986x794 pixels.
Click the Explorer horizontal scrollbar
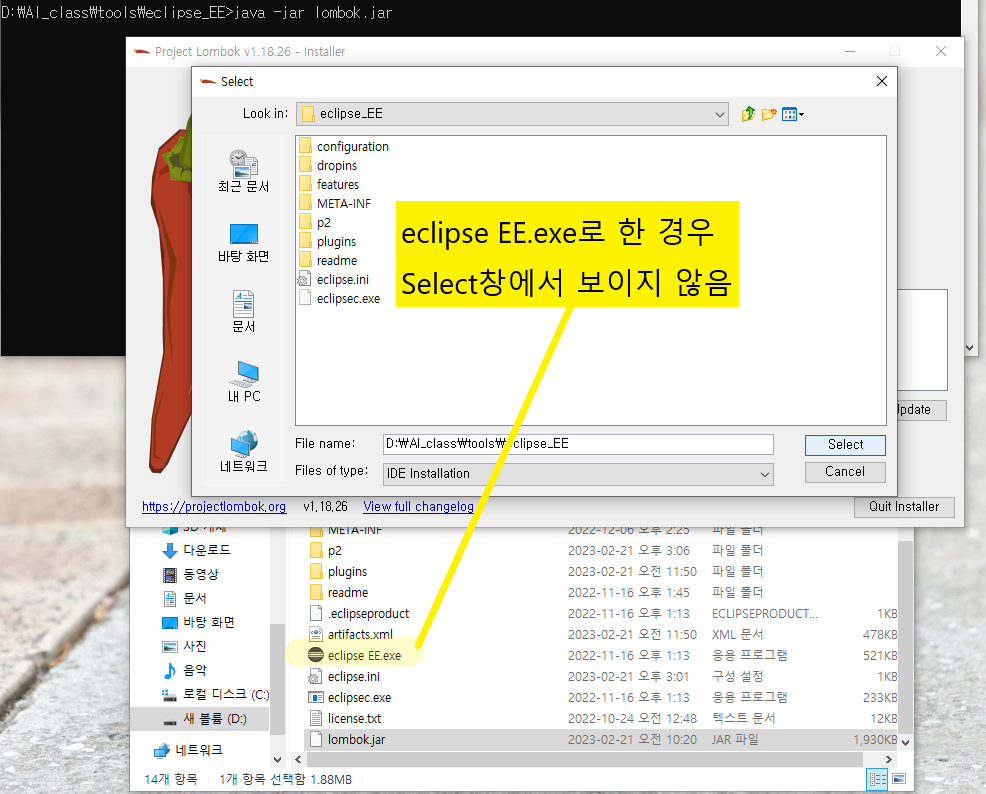584,759
